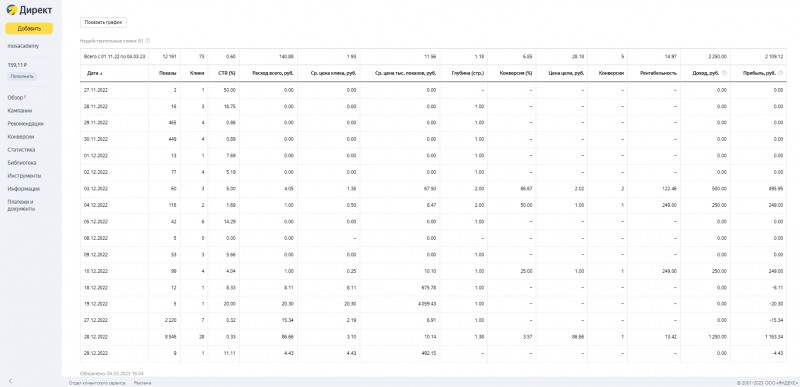The width and height of the screenshot is (800, 387).
Task: Click the Показать график button
Action: 104,22
